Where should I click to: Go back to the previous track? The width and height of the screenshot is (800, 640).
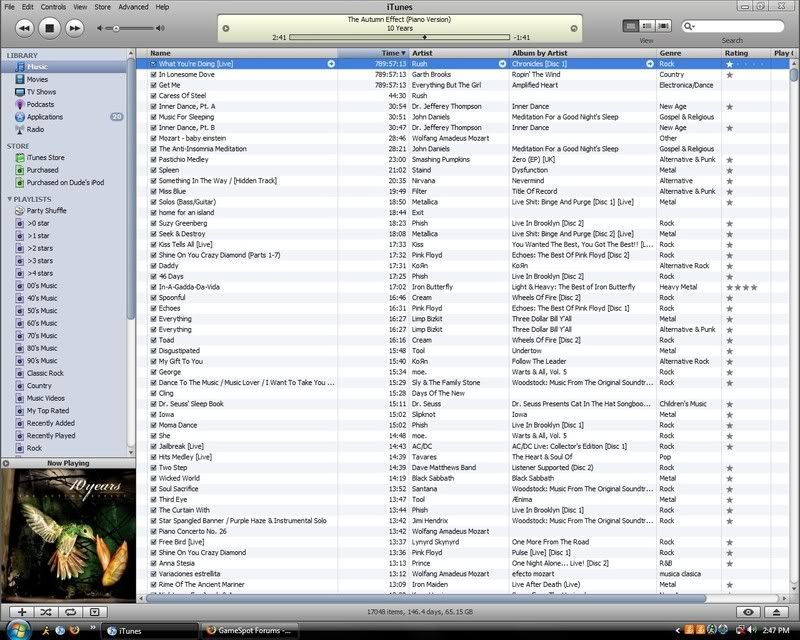pyautogui.click(x=25, y=28)
